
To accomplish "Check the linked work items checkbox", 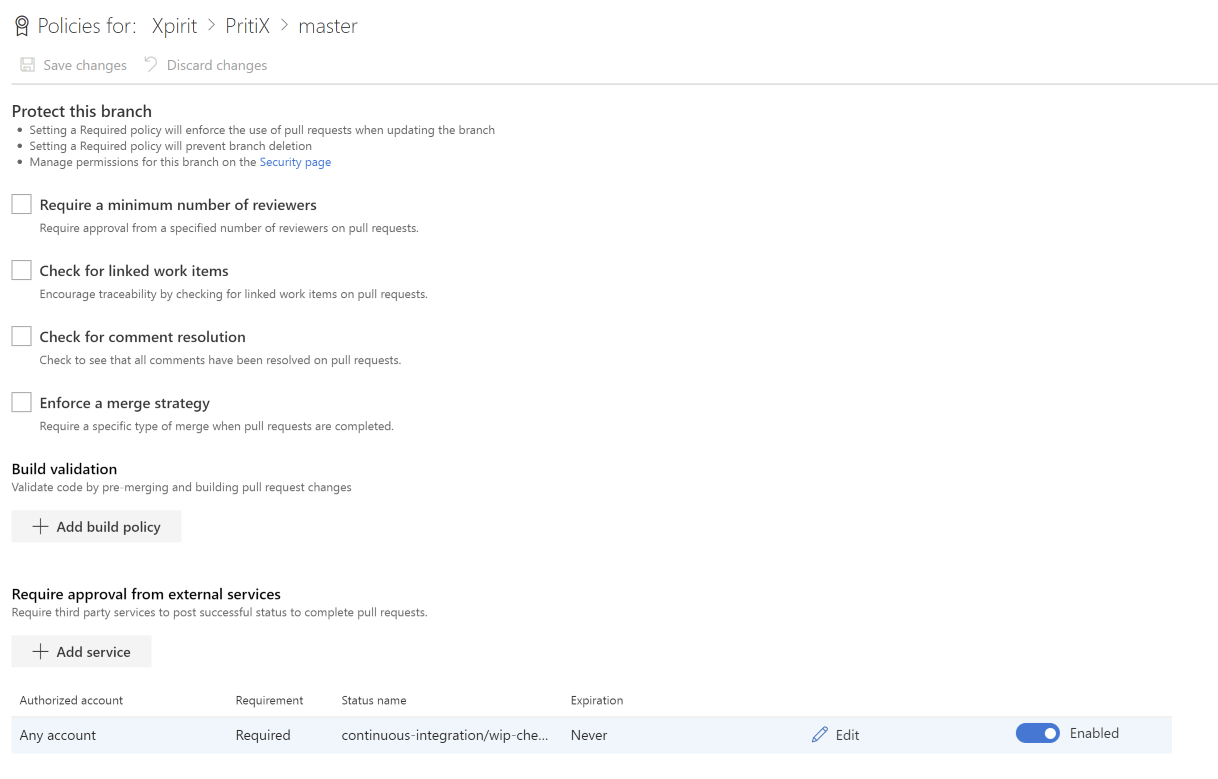I will point(21,270).
